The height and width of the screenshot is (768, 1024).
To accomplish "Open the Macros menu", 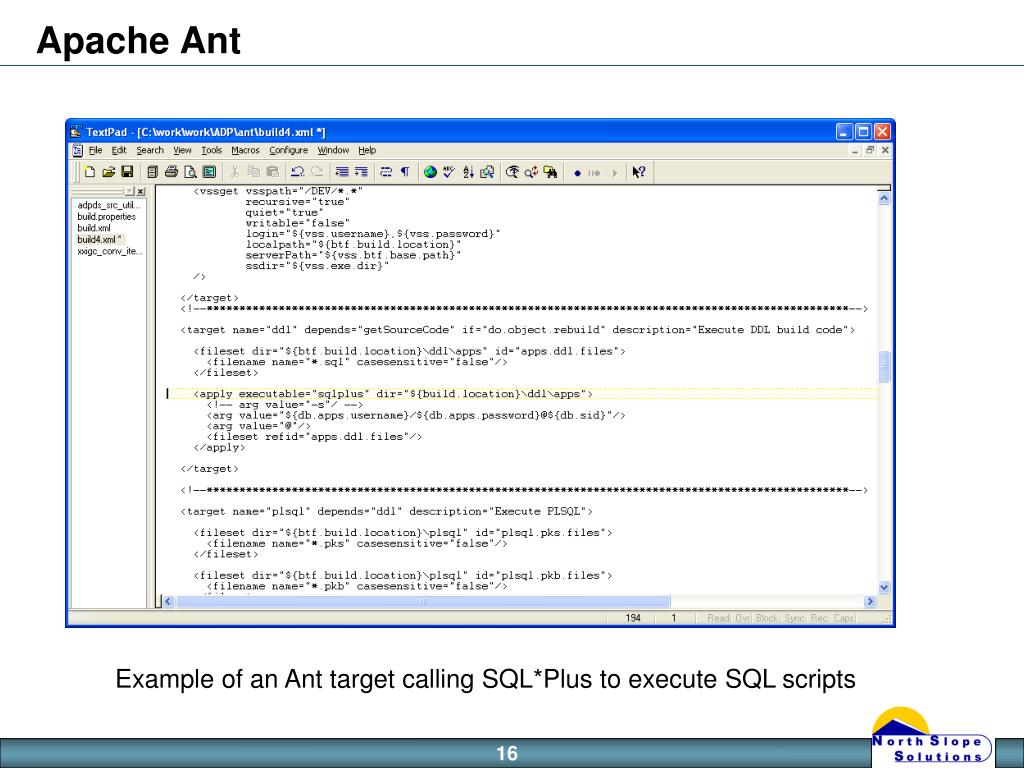I will coord(246,150).
